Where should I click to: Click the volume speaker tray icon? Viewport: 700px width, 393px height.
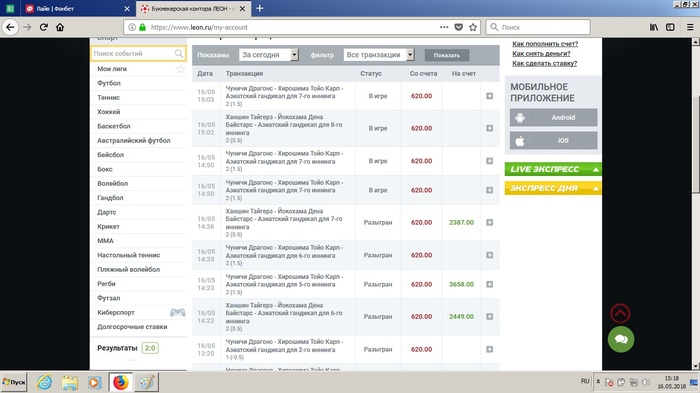[x=646, y=382]
